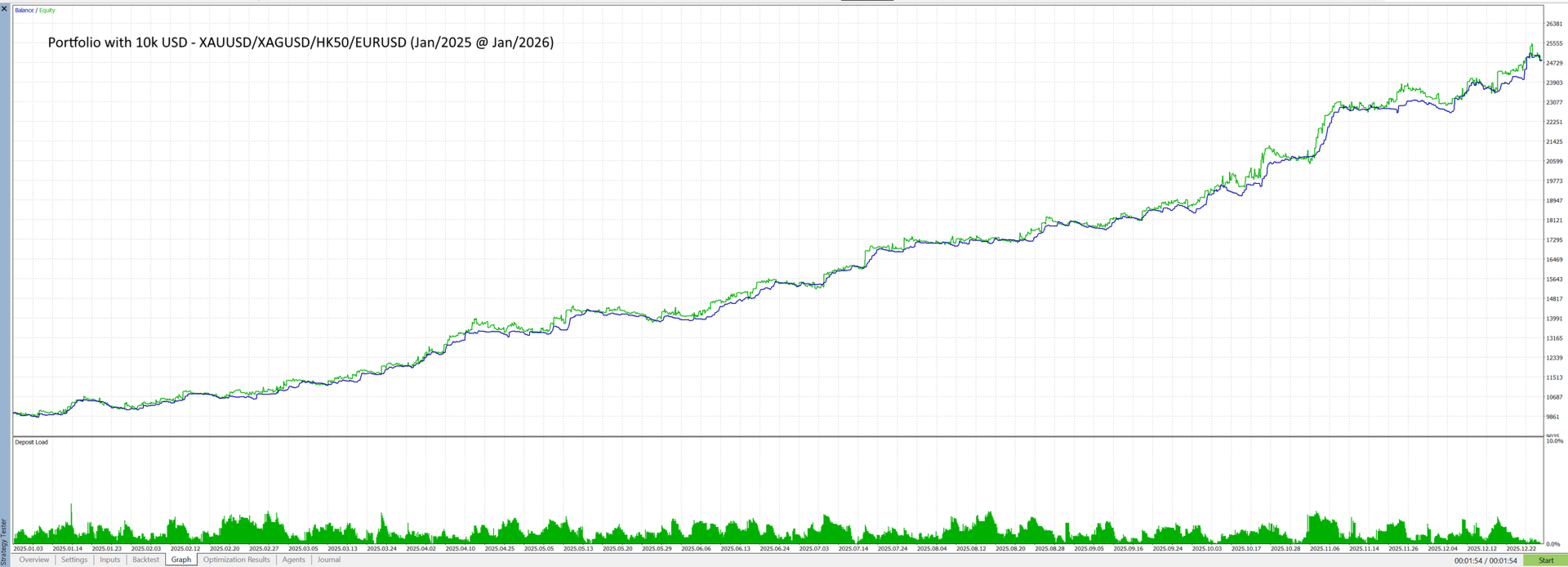Click the 2025.04.02 date label

(421, 549)
